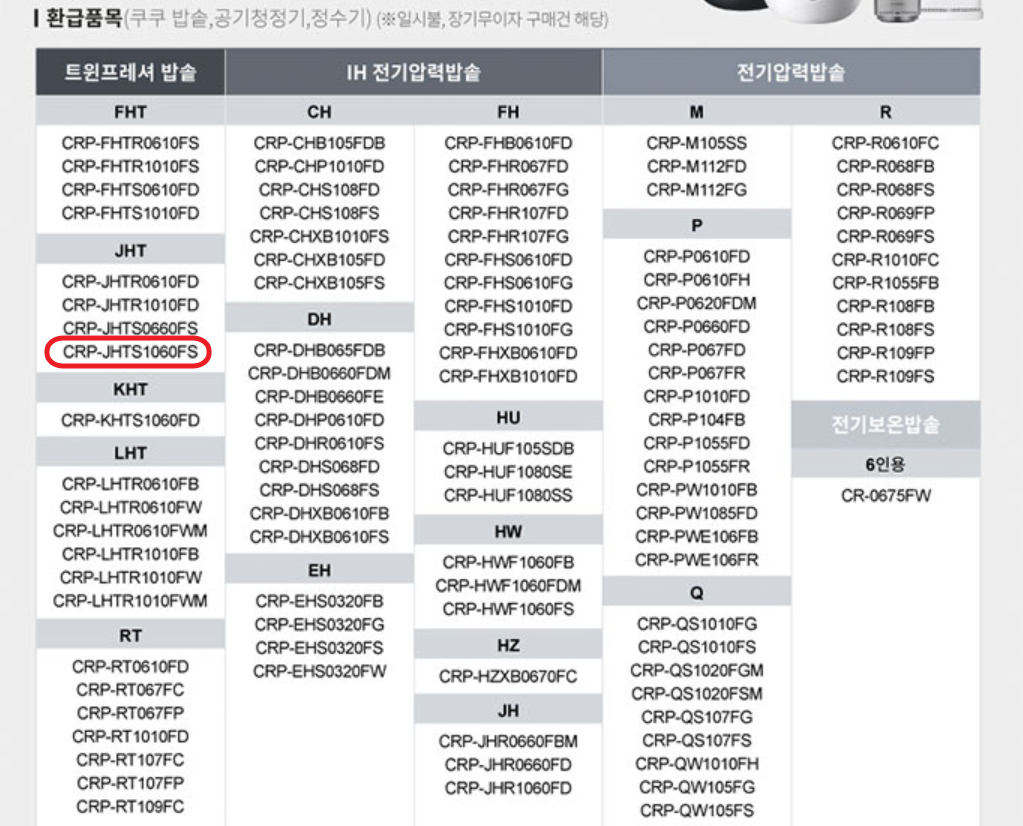Image resolution: width=1023 pixels, height=826 pixels.
Task: Click CRP-CHXB1010FS model entry
Action: pos(320,237)
